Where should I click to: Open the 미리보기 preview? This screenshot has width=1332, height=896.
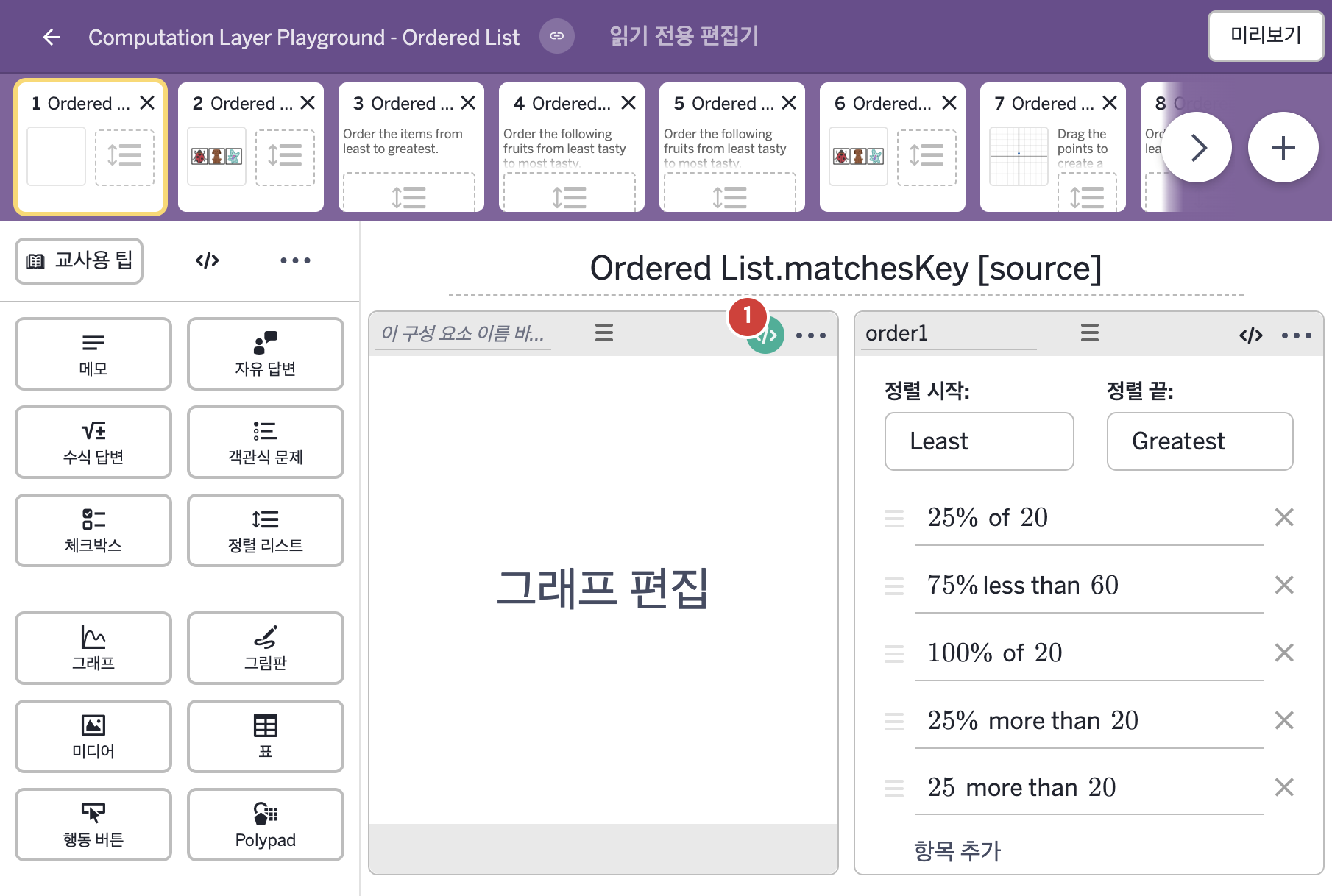tap(1266, 35)
